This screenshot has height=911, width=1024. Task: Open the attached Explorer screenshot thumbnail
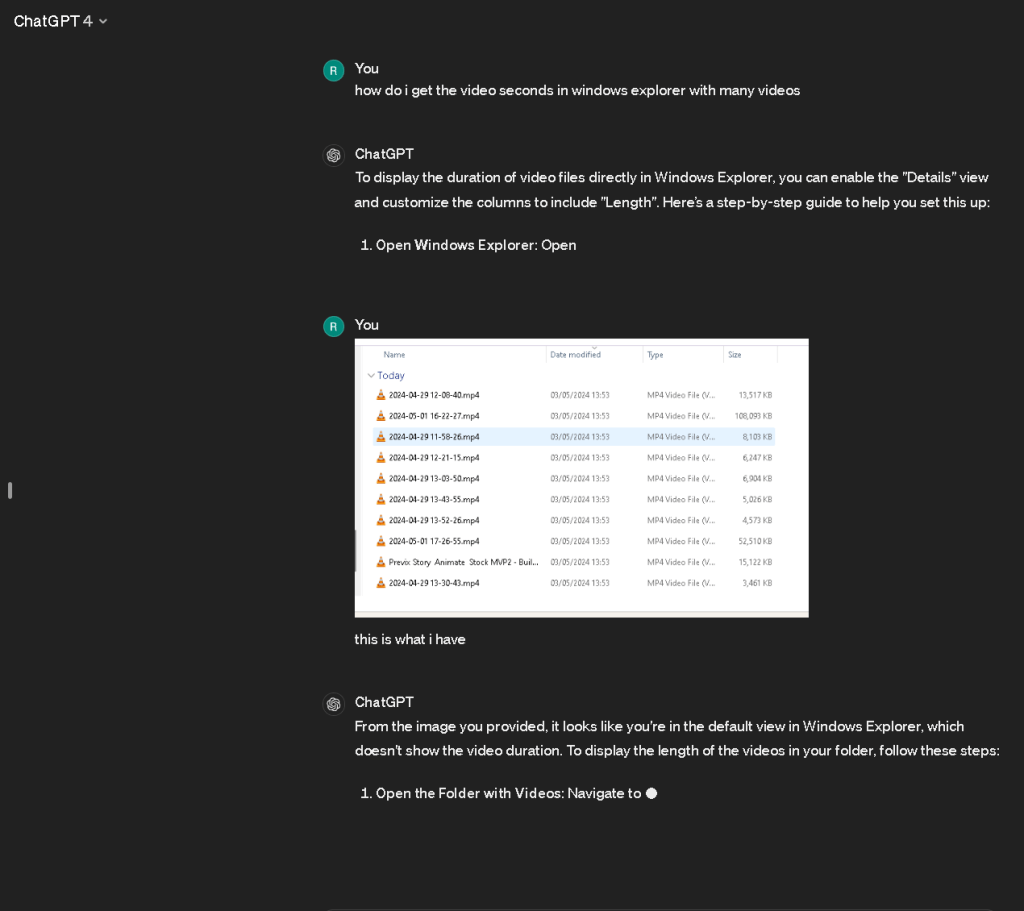click(581, 477)
